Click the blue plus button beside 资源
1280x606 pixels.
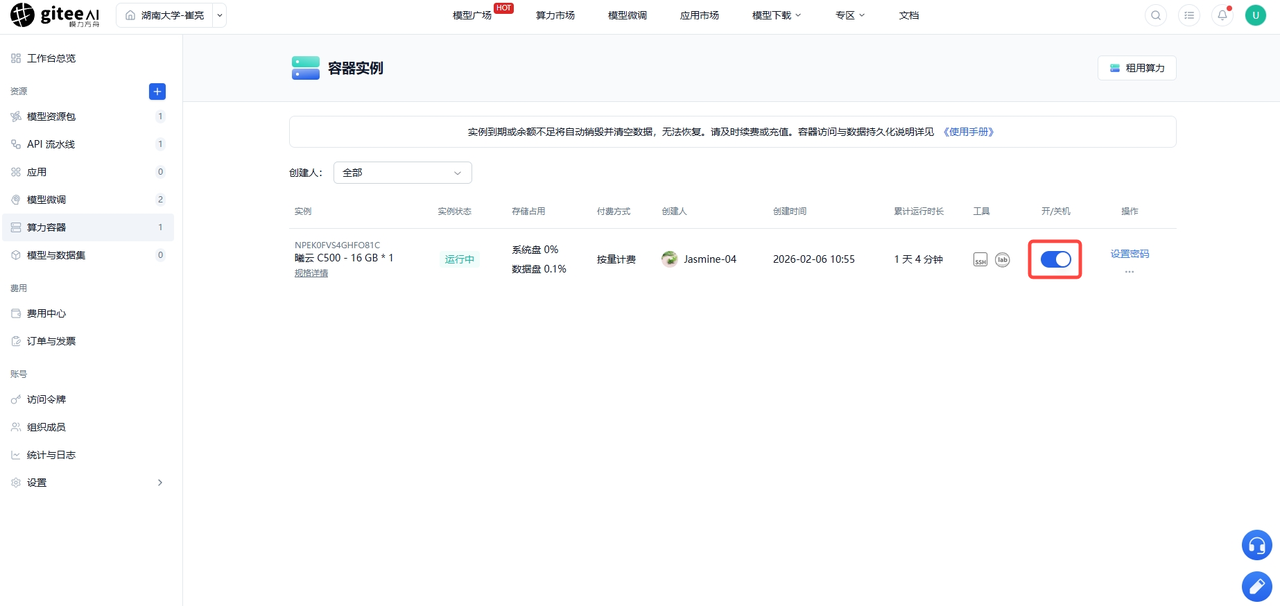click(157, 91)
